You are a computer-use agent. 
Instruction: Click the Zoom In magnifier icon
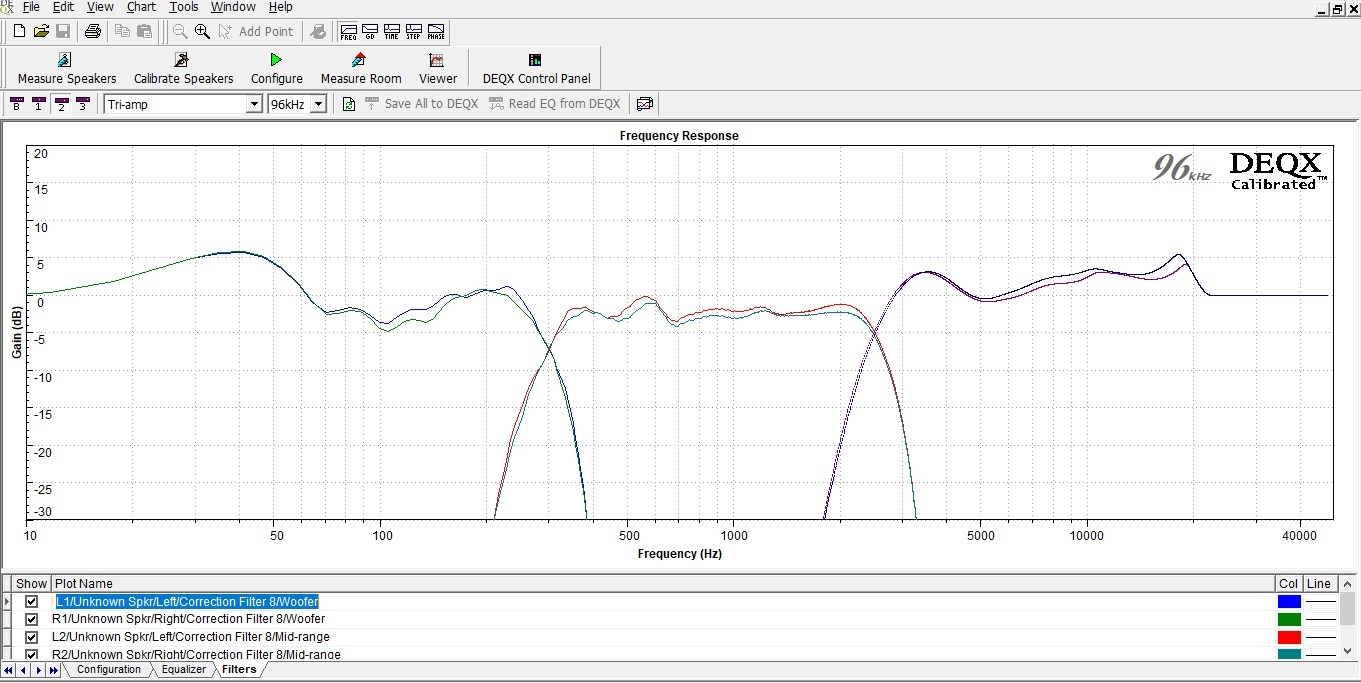[x=202, y=31]
